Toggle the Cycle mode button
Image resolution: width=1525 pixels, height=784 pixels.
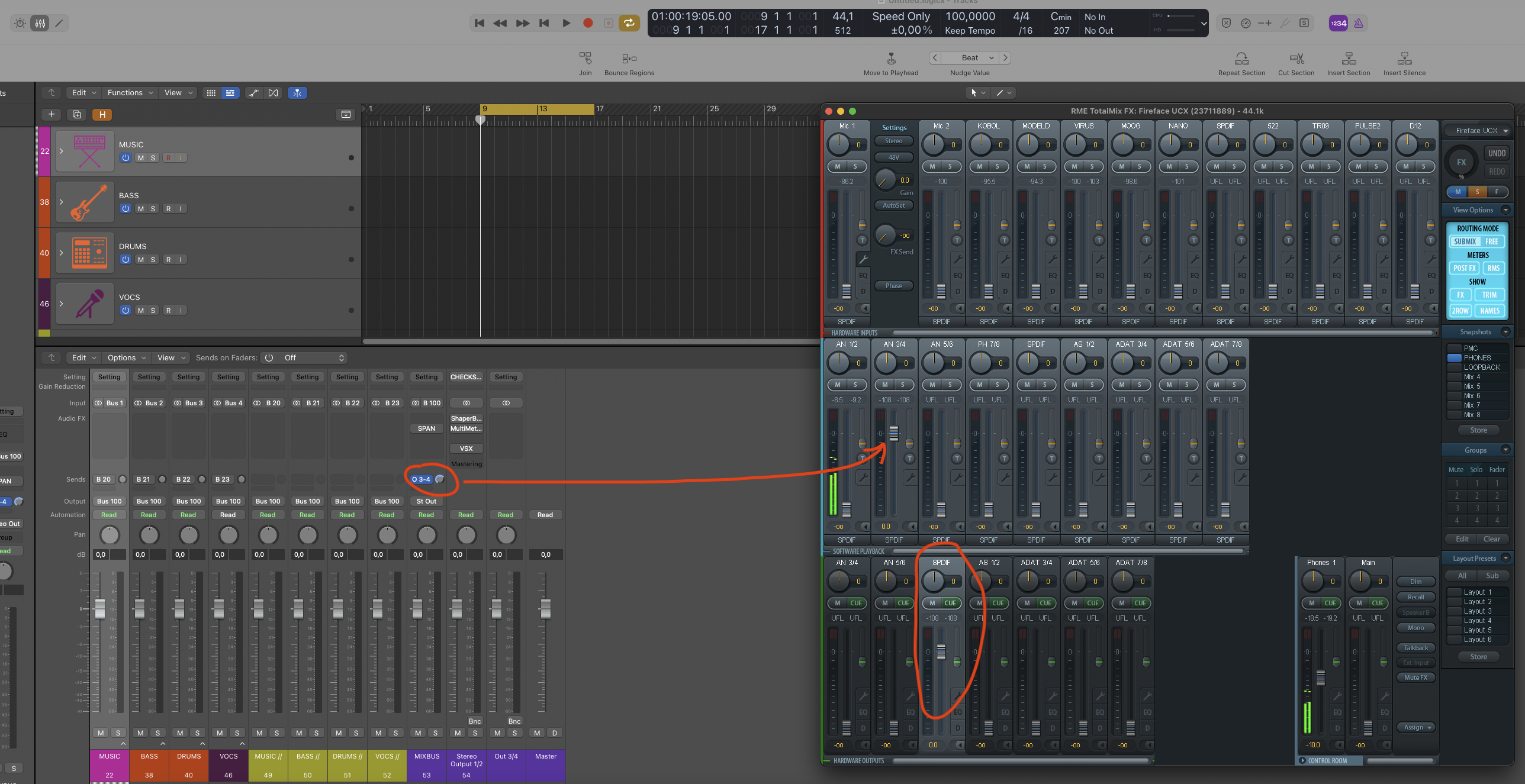point(629,23)
